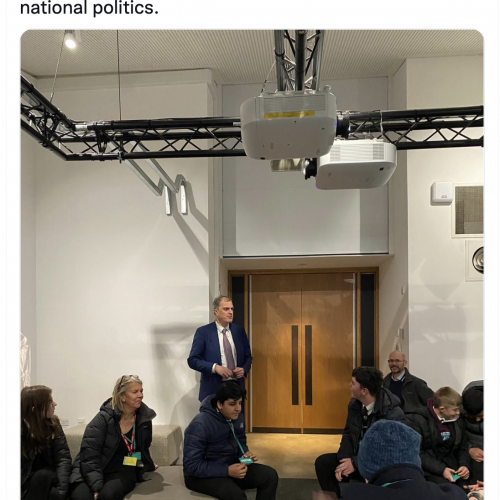Click the suited man's purple tie
The height and width of the screenshot is (500, 500).
(x=229, y=349)
